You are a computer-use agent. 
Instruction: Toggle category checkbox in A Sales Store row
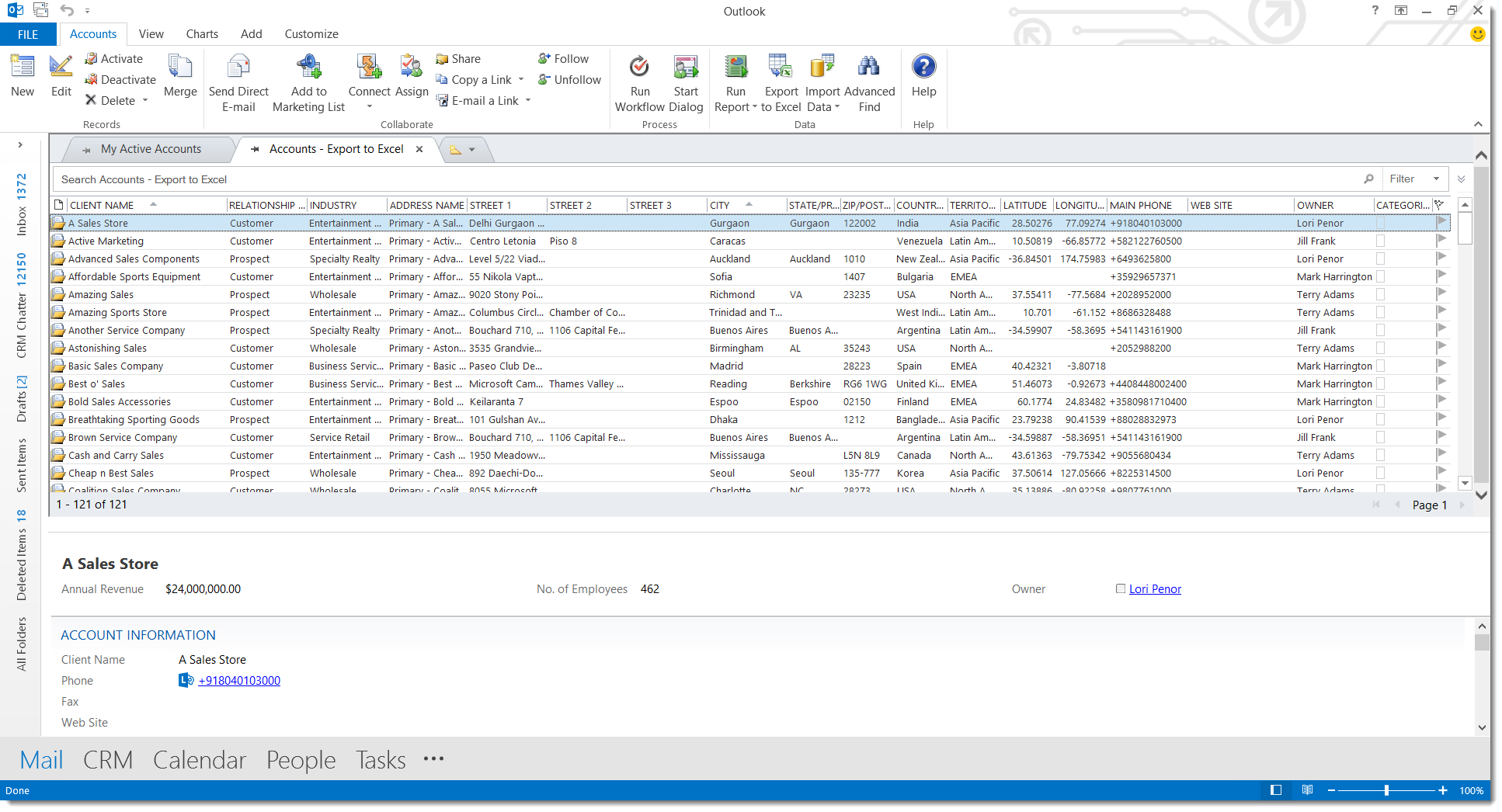click(1380, 224)
